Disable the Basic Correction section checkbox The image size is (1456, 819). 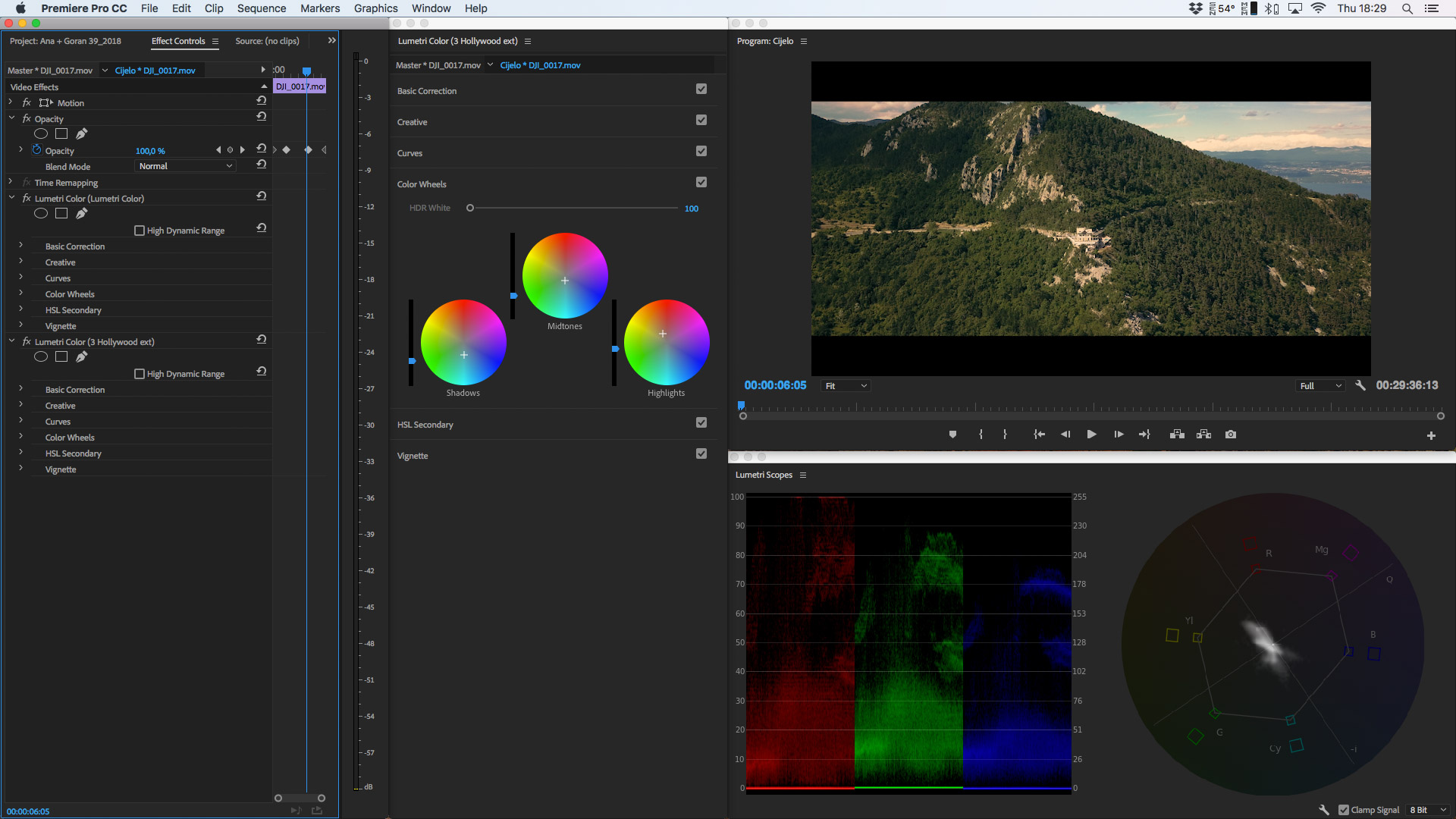701,89
